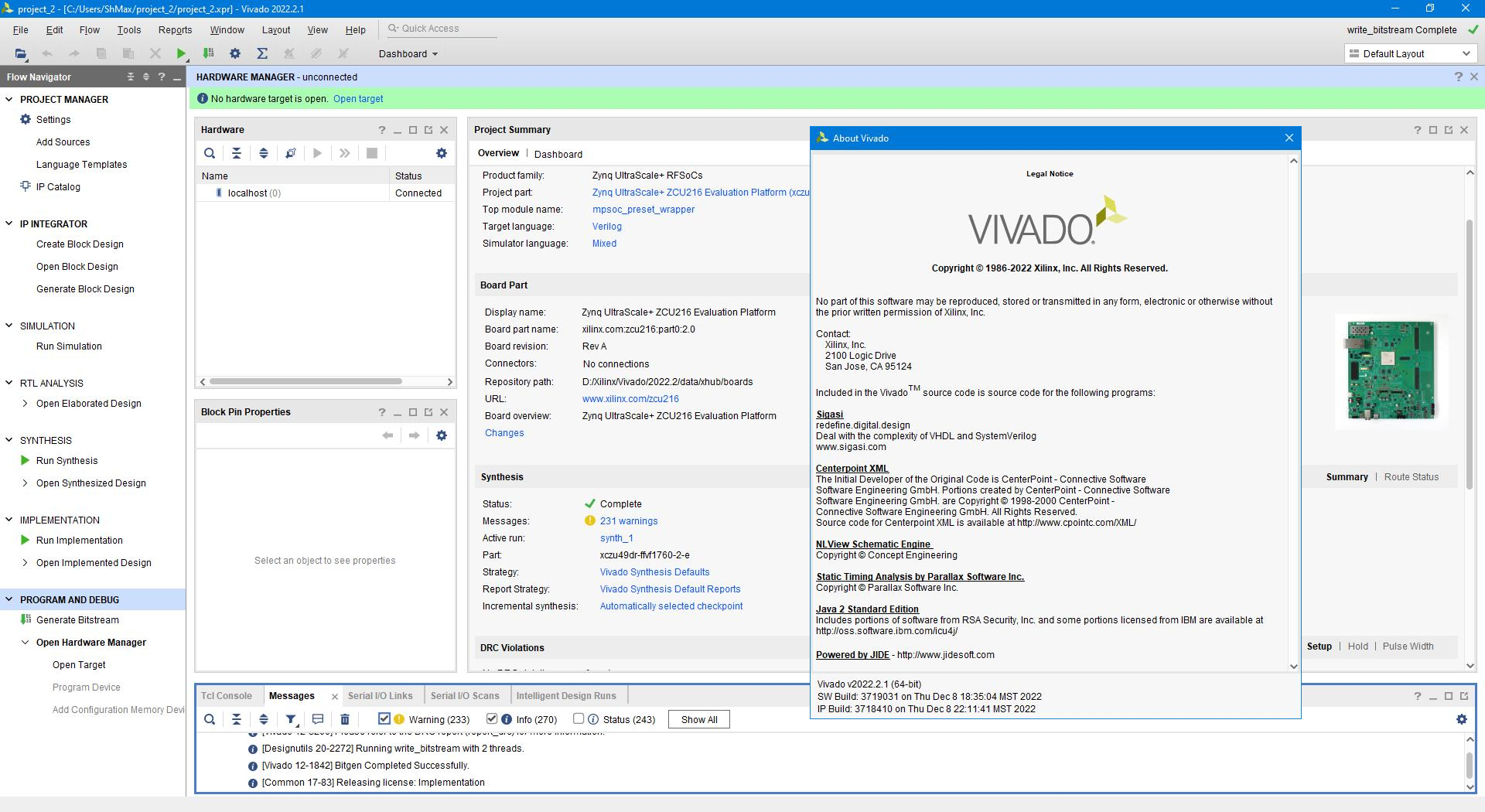Click help icon of Hardware Manager header
This screenshot has width=1485, height=812.
click(x=1459, y=77)
